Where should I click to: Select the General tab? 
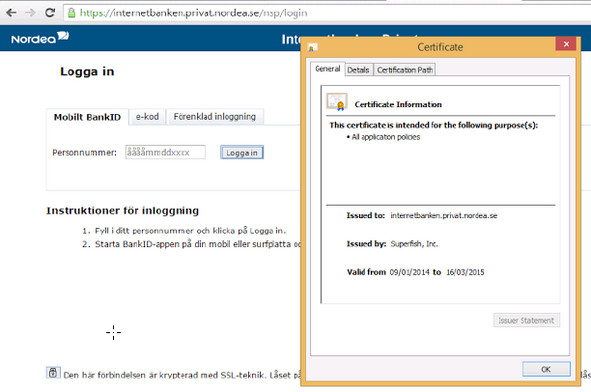328,69
